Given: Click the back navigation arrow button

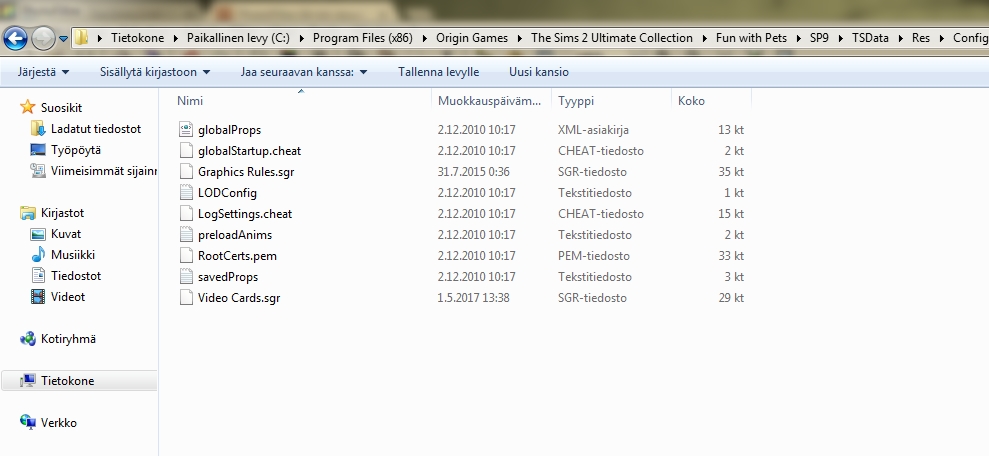Looking at the screenshot, I should [16, 39].
